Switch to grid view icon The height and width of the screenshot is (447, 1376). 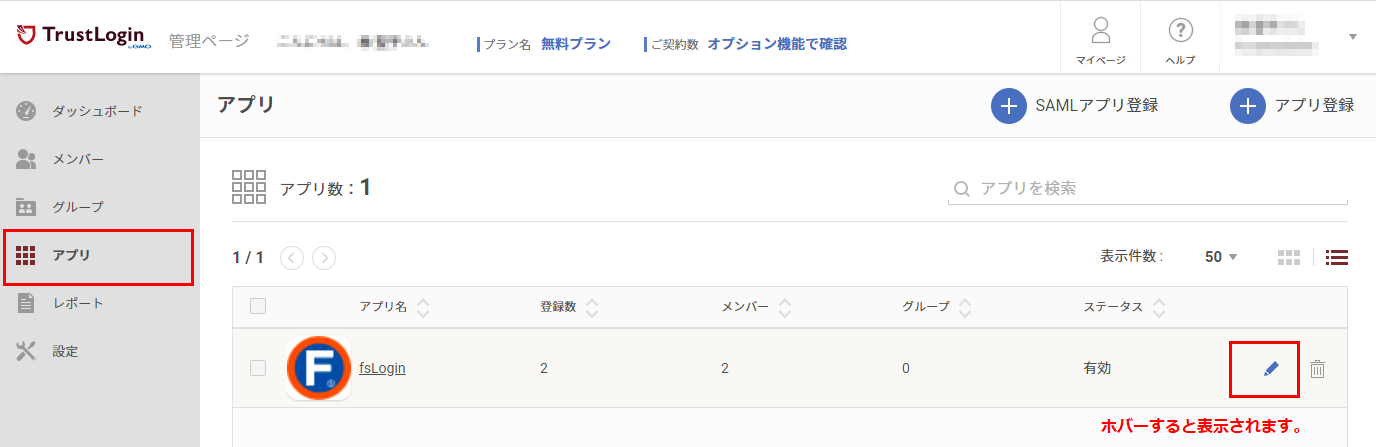pos(1289,257)
